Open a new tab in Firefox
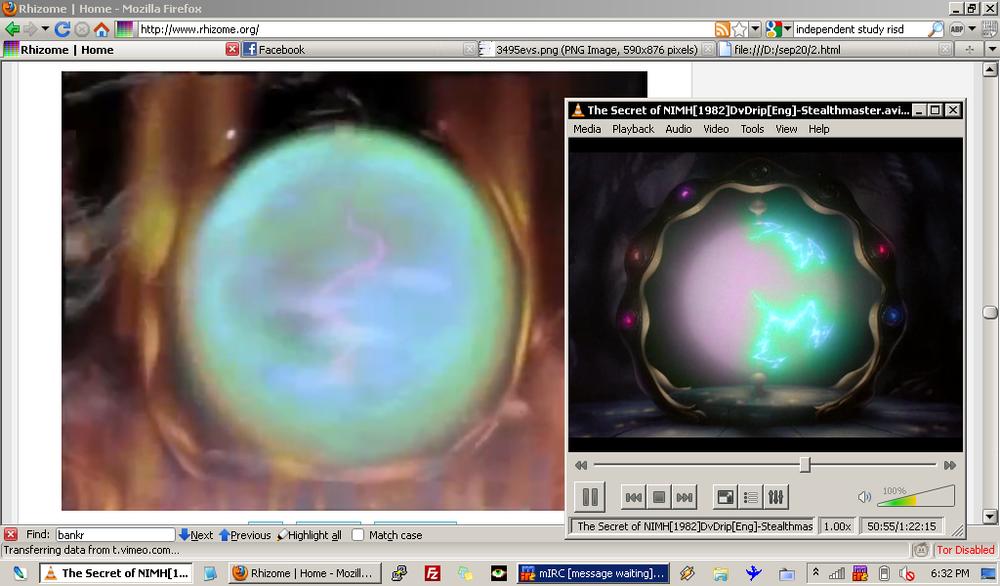Screen dimensions: 1000x586 [969, 49]
